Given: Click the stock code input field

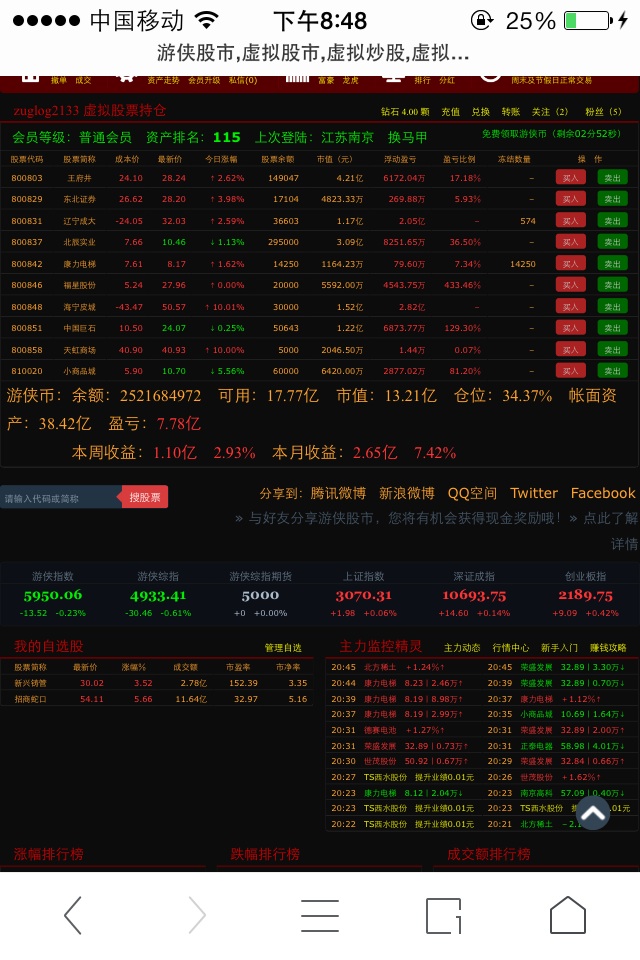Looking at the screenshot, I should point(60,497).
